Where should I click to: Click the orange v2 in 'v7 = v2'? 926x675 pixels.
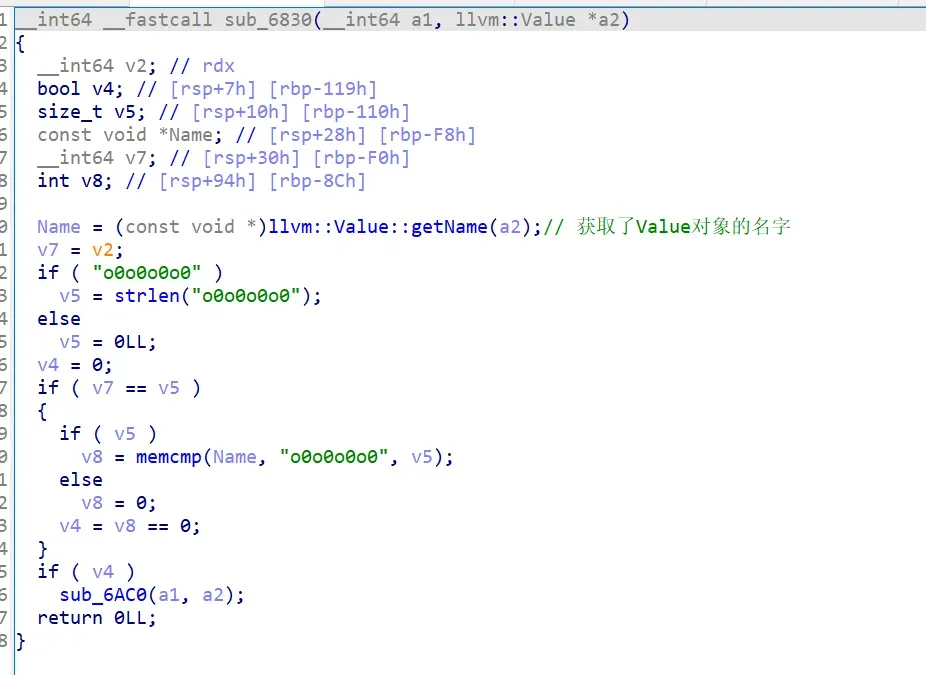pos(103,250)
